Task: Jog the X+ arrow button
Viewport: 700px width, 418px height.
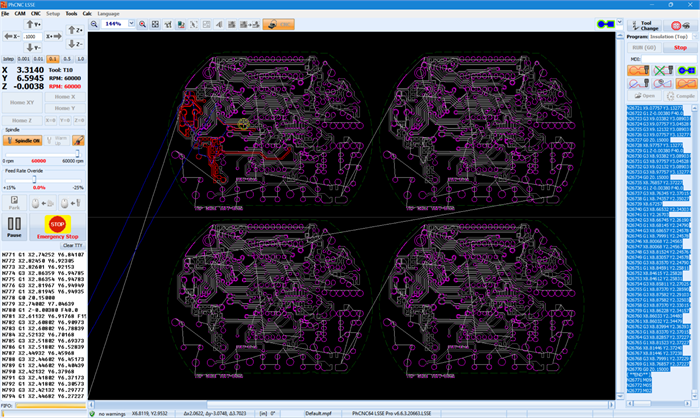Action: pyautogui.click(x=54, y=36)
